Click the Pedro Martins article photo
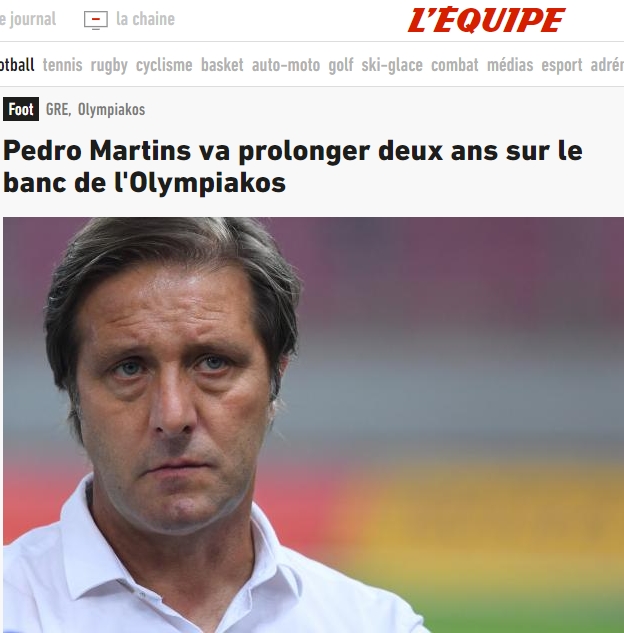This screenshot has width=624, height=633. pyautogui.click(x=314, y=425)
